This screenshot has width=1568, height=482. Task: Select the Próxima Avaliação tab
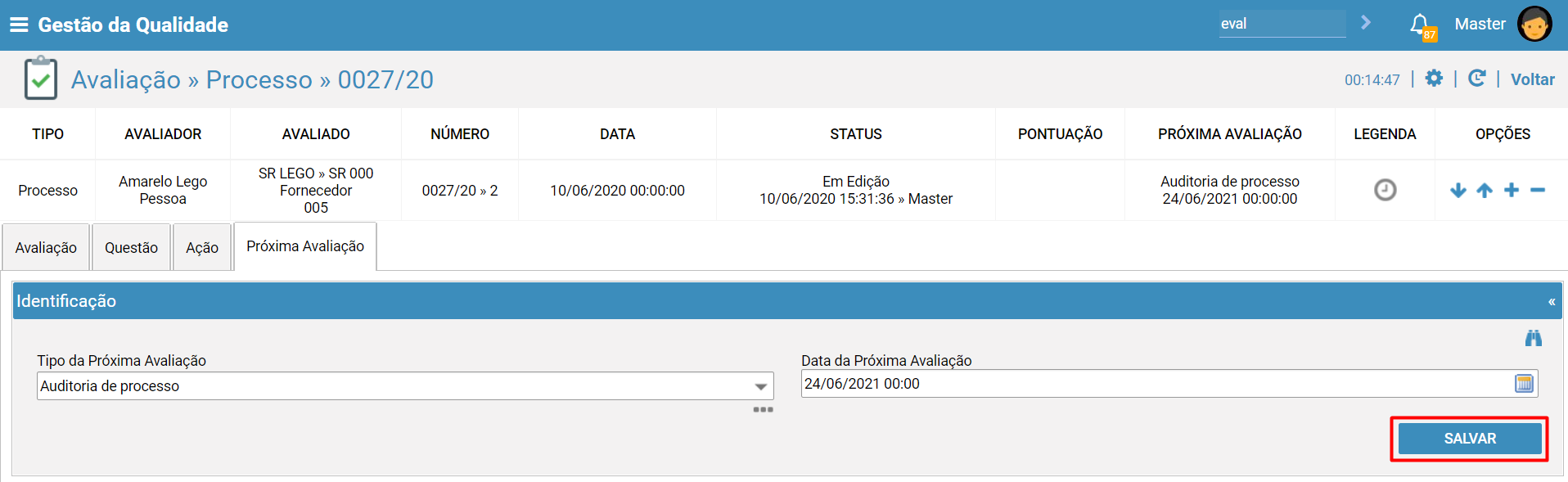(x=305, y=246)
